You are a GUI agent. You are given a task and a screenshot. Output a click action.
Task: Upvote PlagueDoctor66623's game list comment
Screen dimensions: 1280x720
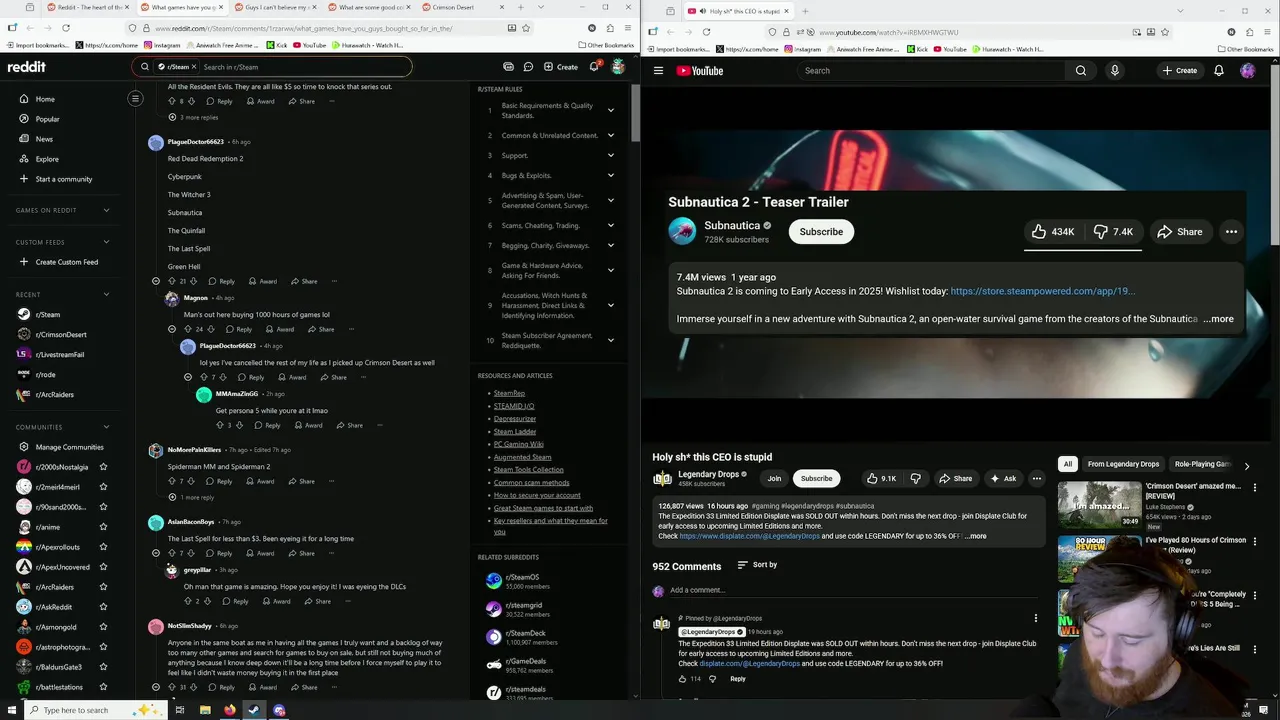pyautogui.click(x=172, y=281)
